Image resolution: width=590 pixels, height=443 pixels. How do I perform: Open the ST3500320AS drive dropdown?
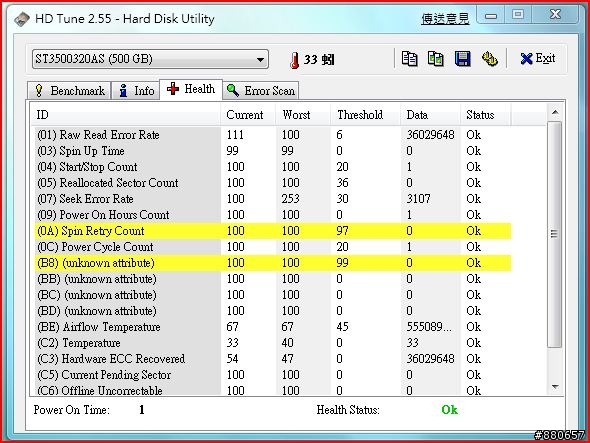click(150, 59)
